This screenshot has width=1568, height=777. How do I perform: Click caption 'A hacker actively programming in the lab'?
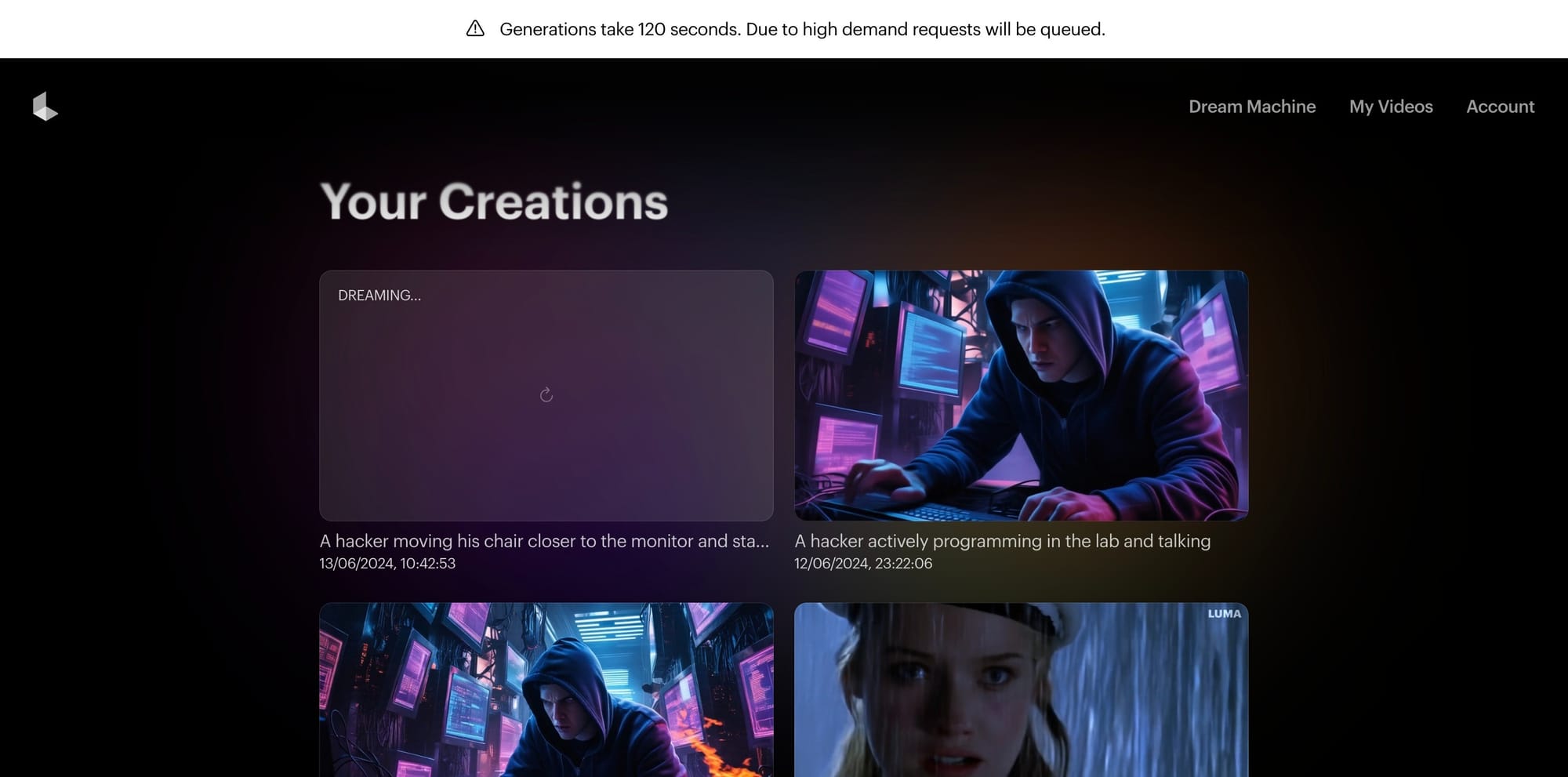[x=1002, y=541]
